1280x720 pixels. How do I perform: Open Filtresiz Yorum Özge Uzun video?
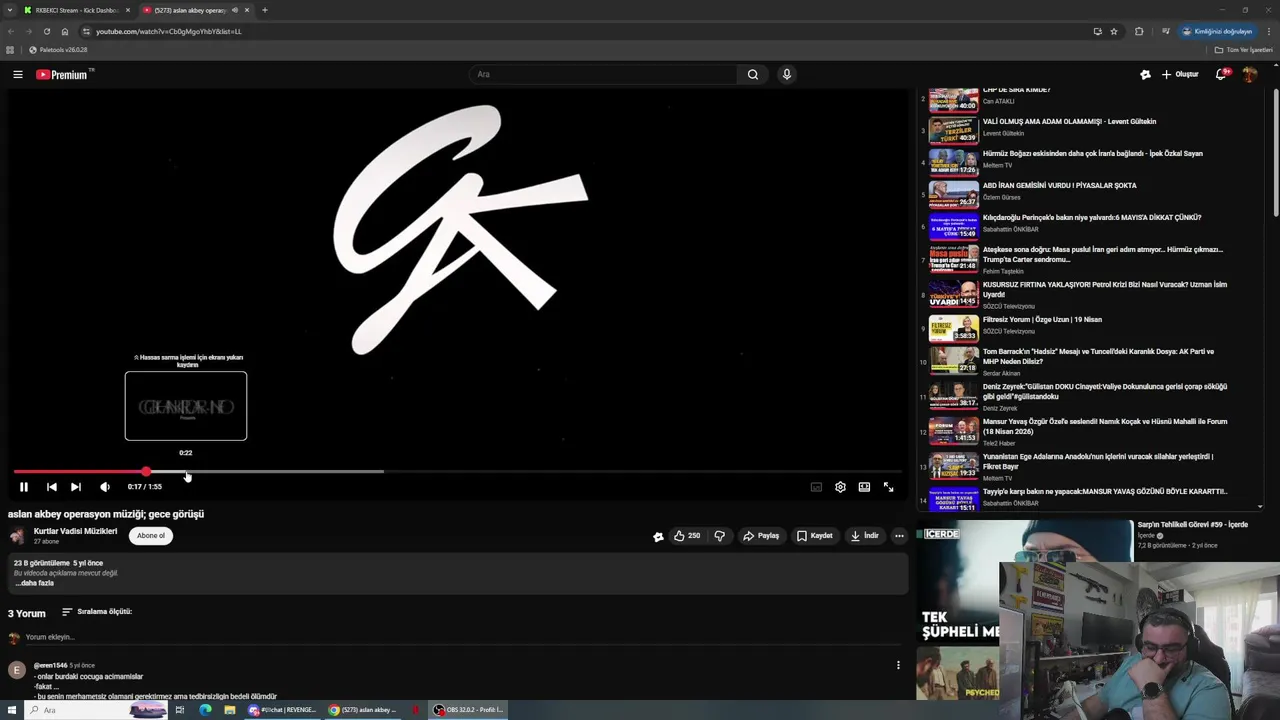coord(1042,320)
